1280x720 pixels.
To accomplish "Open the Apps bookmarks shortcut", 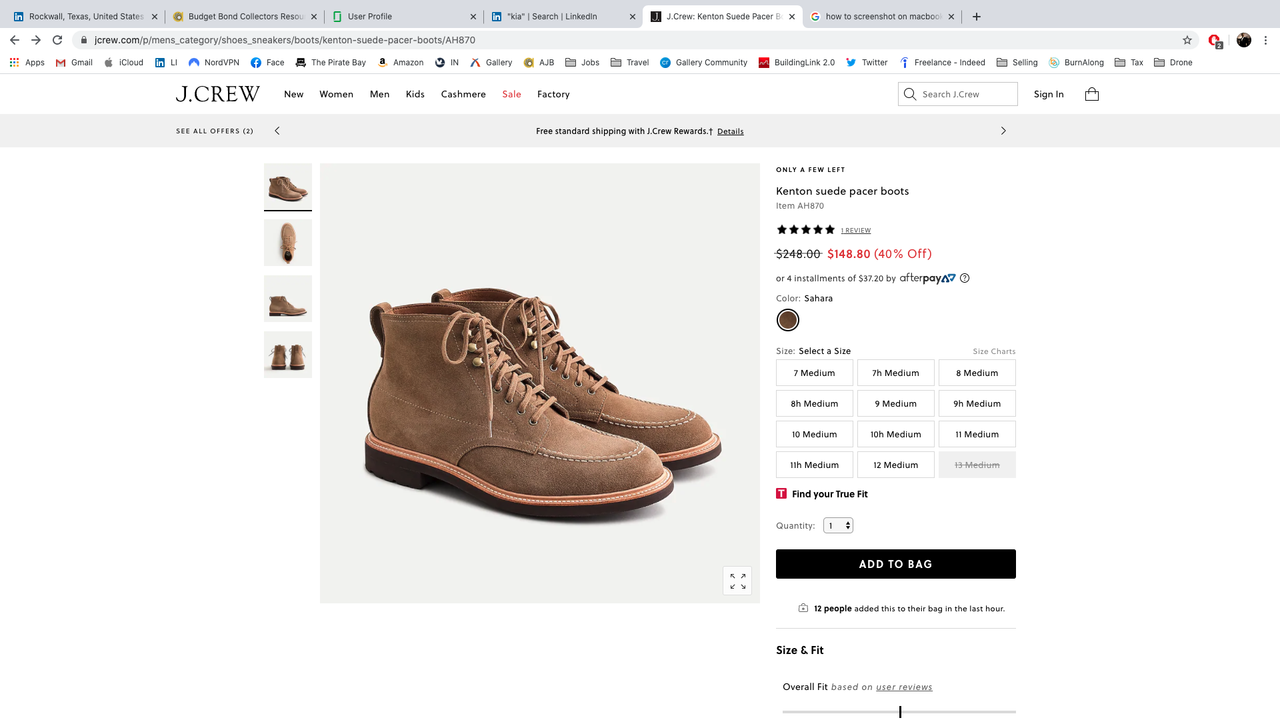I will (x=27, y=62).
